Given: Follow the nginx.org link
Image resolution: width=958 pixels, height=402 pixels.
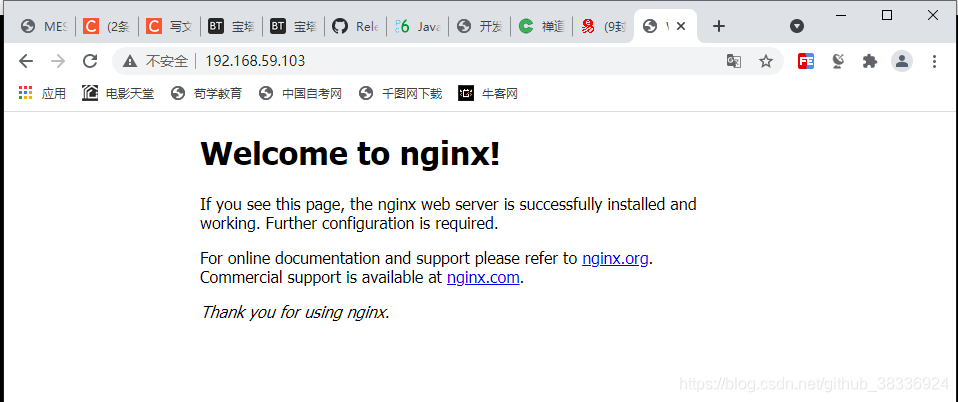Looking at the screenshot, I should (x=615, y=258).
